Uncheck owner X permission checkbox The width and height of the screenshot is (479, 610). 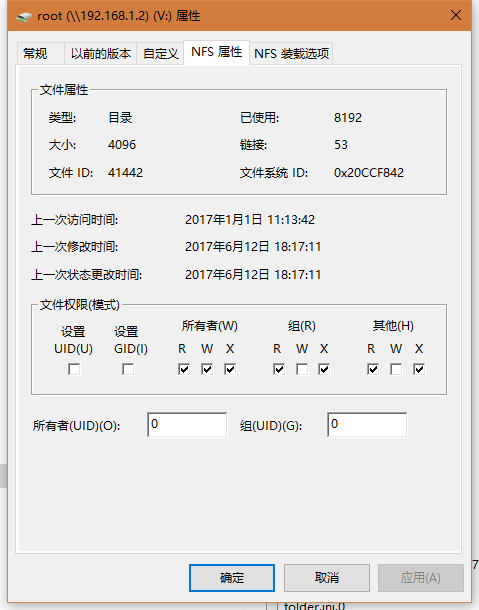[x=230, y=369]
